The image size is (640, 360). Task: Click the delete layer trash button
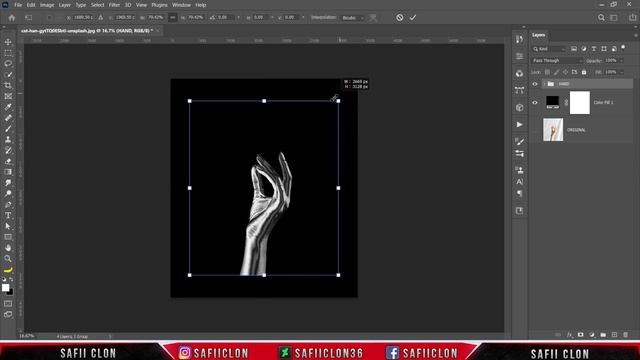[626, 335]
